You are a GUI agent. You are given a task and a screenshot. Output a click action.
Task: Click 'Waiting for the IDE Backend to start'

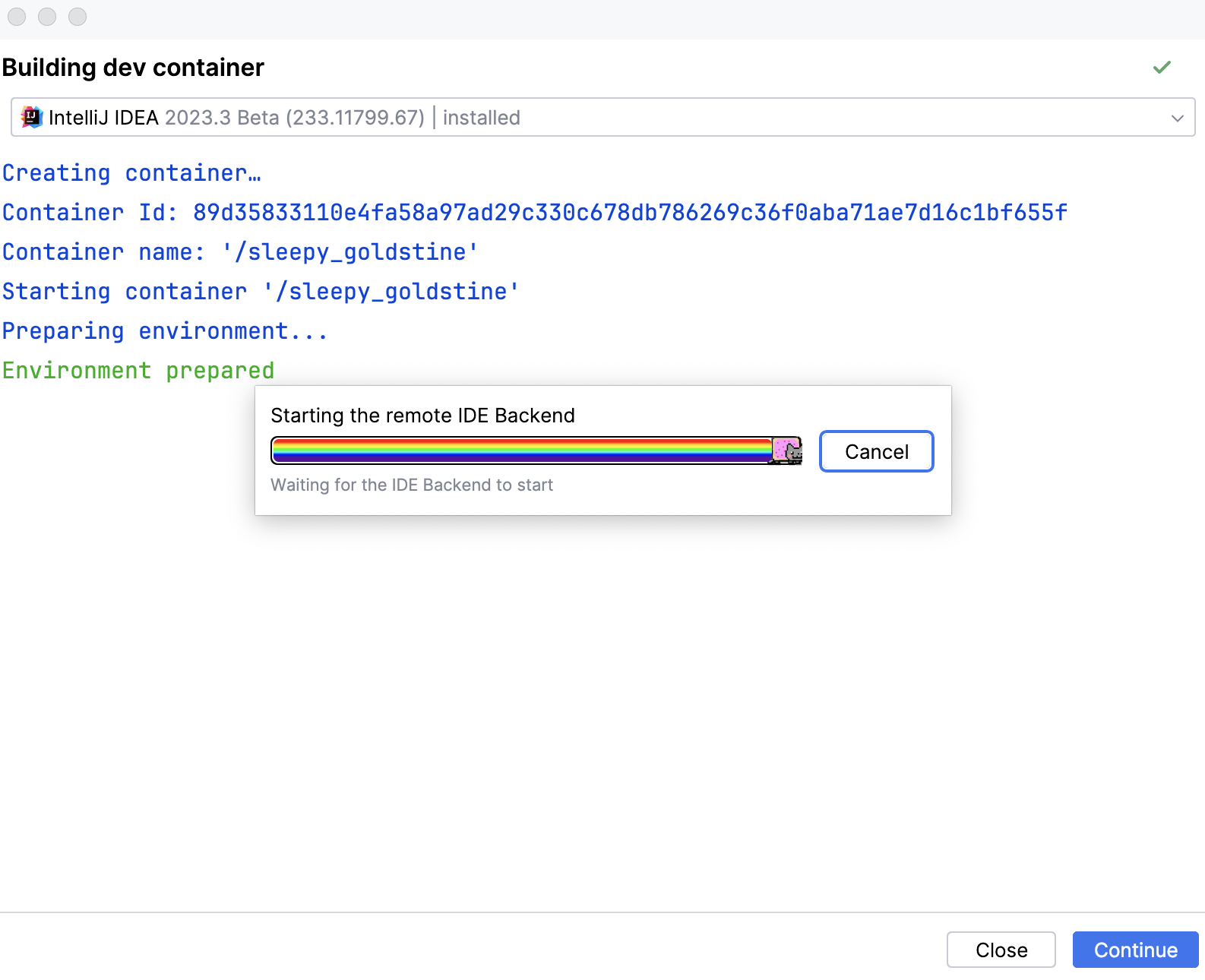[412, 485]
